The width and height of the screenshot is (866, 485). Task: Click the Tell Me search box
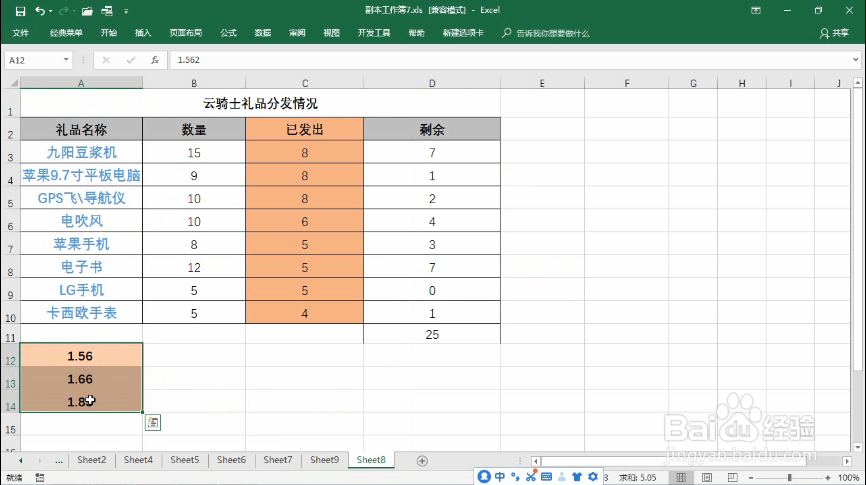coord(546,33)
